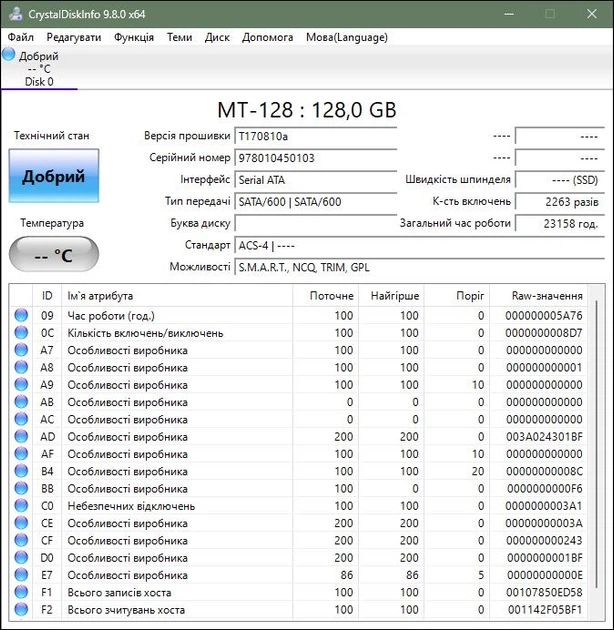This screenshot has height=630, width=614.
Task: Click status orb for attribute F2
Action: pyautogui.click(x=21, y=609)
